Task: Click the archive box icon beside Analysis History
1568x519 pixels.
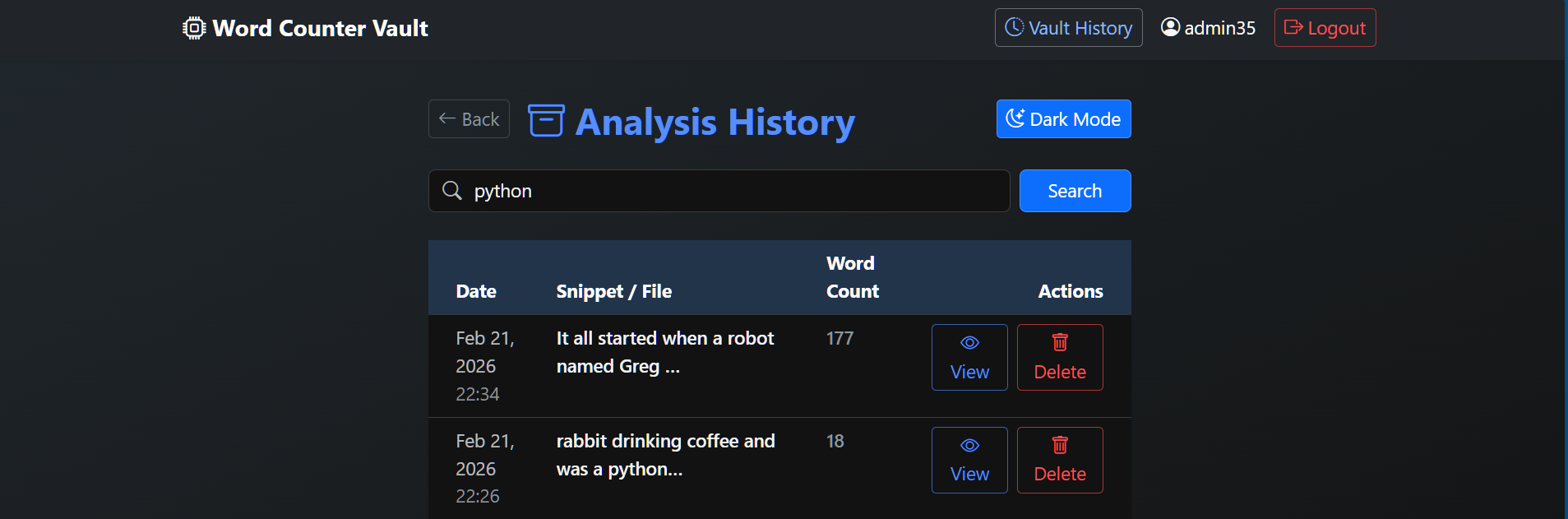Action: click(546, 120)
